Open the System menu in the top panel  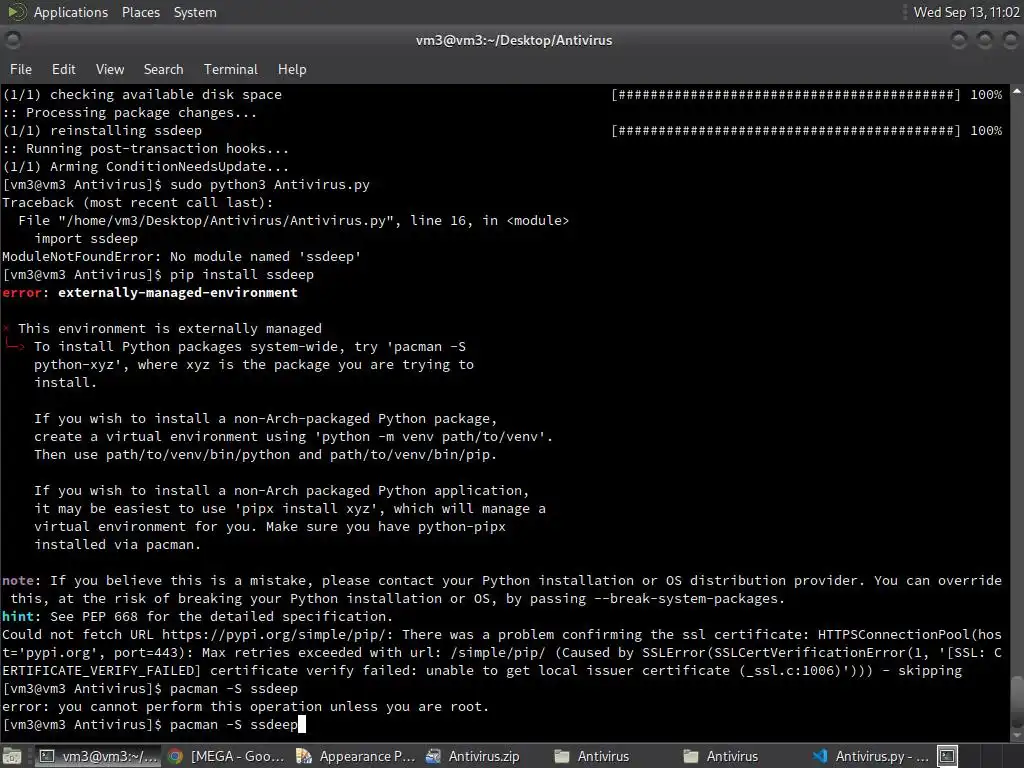(x=195, y=12)
